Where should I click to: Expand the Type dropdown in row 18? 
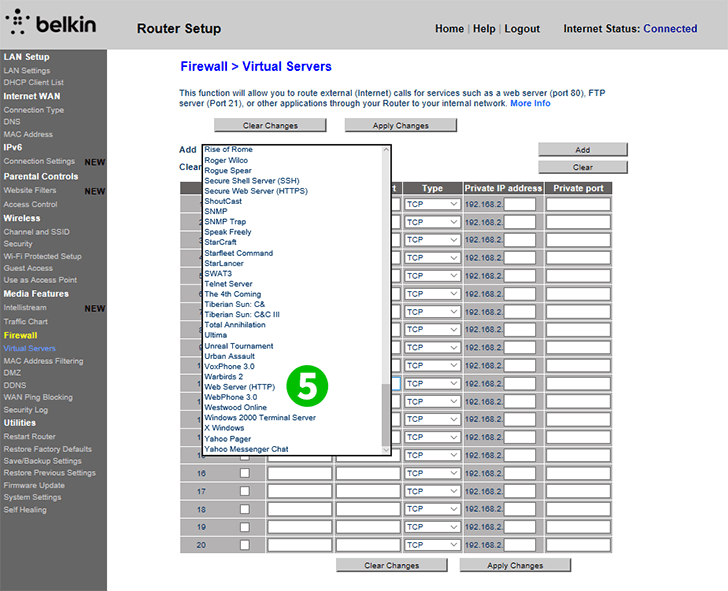click(432, 509)
